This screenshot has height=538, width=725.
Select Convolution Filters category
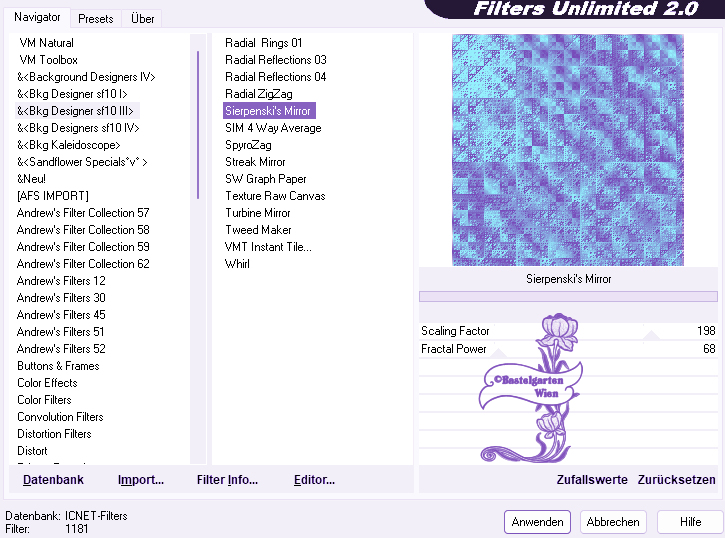point(60,417)
